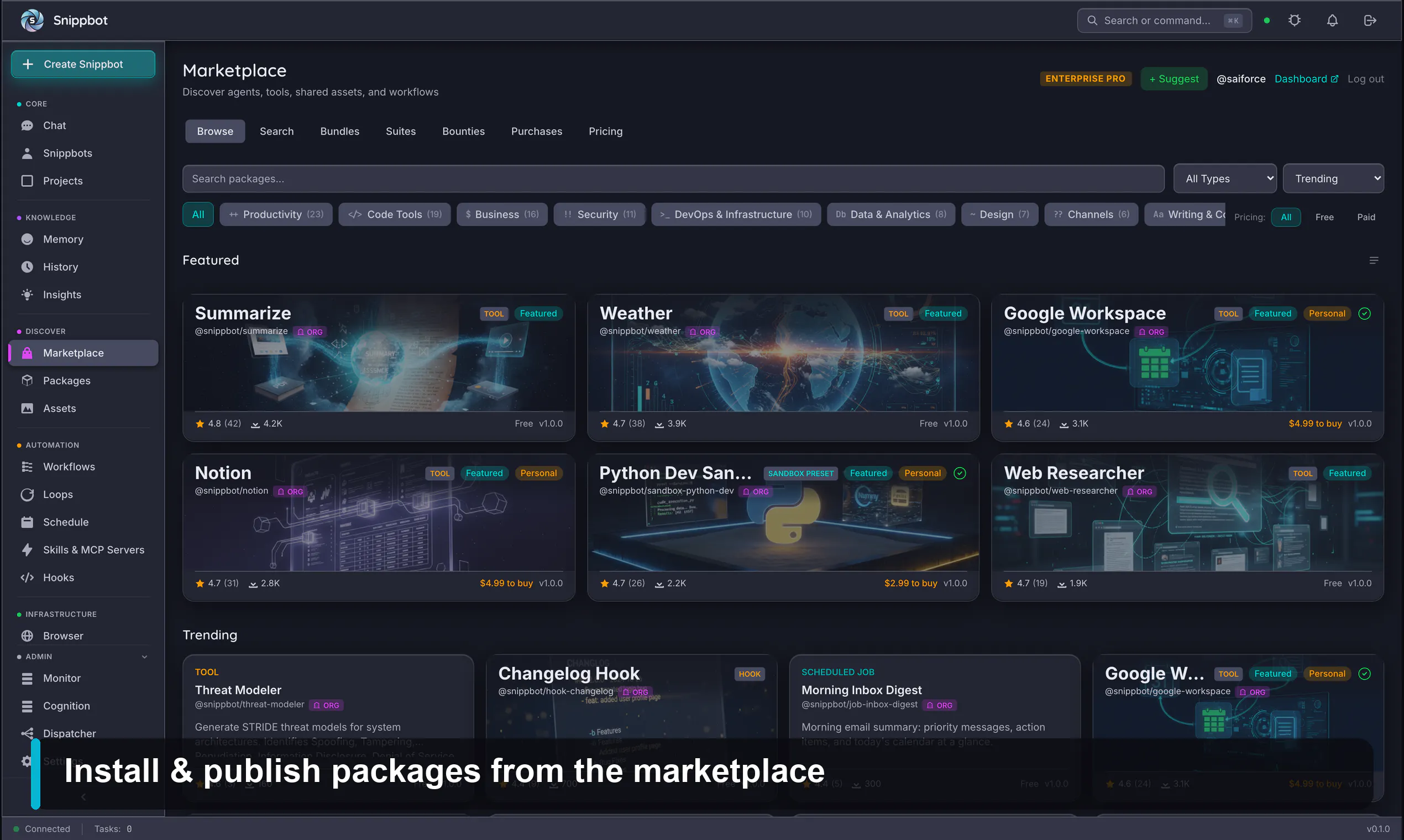Open the Assets page
Viewport: 1404px width, 840px height.
(x=83, y=409)
